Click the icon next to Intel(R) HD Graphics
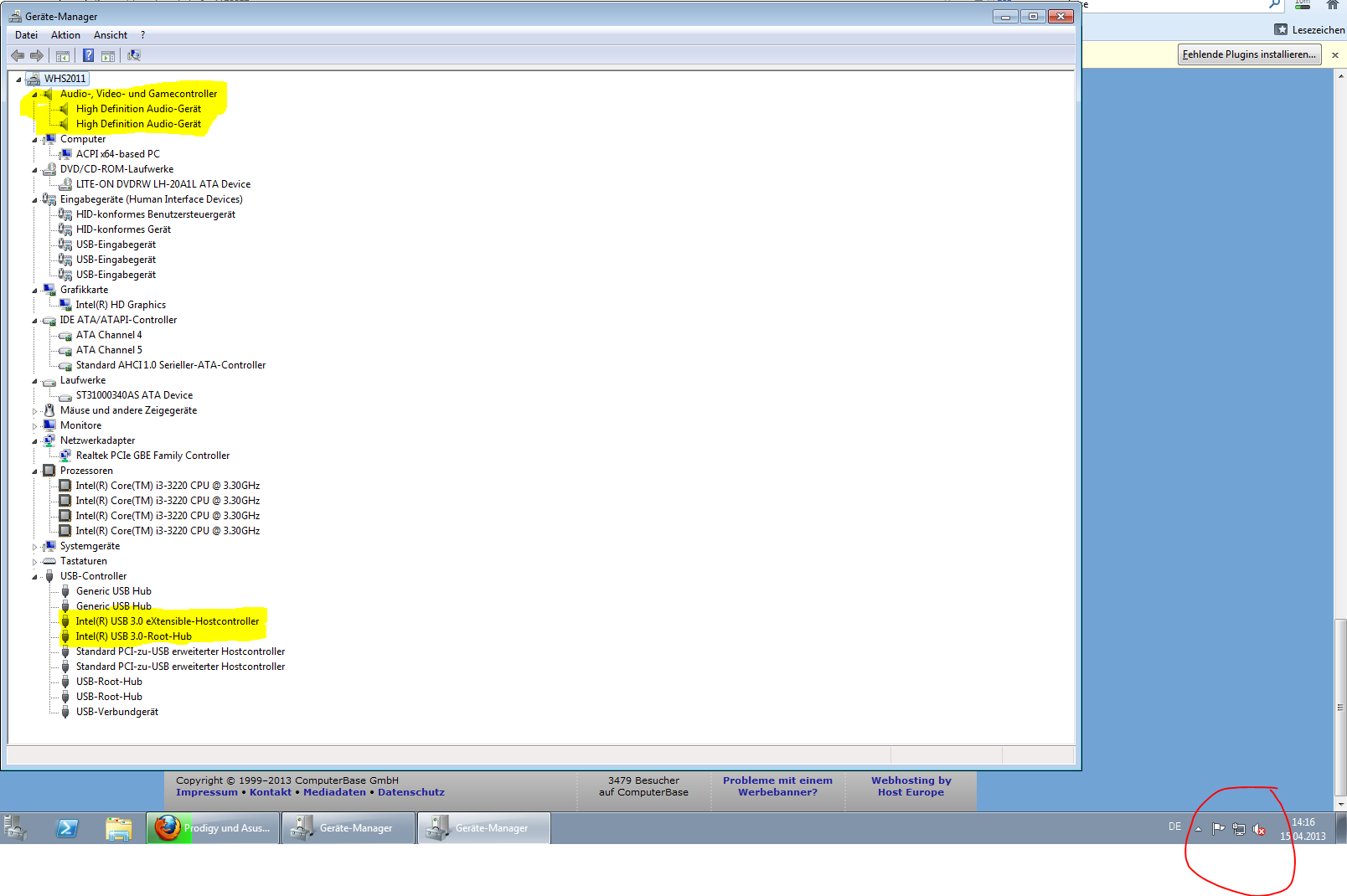This screenshot has width=1347, height=896. 65,305
